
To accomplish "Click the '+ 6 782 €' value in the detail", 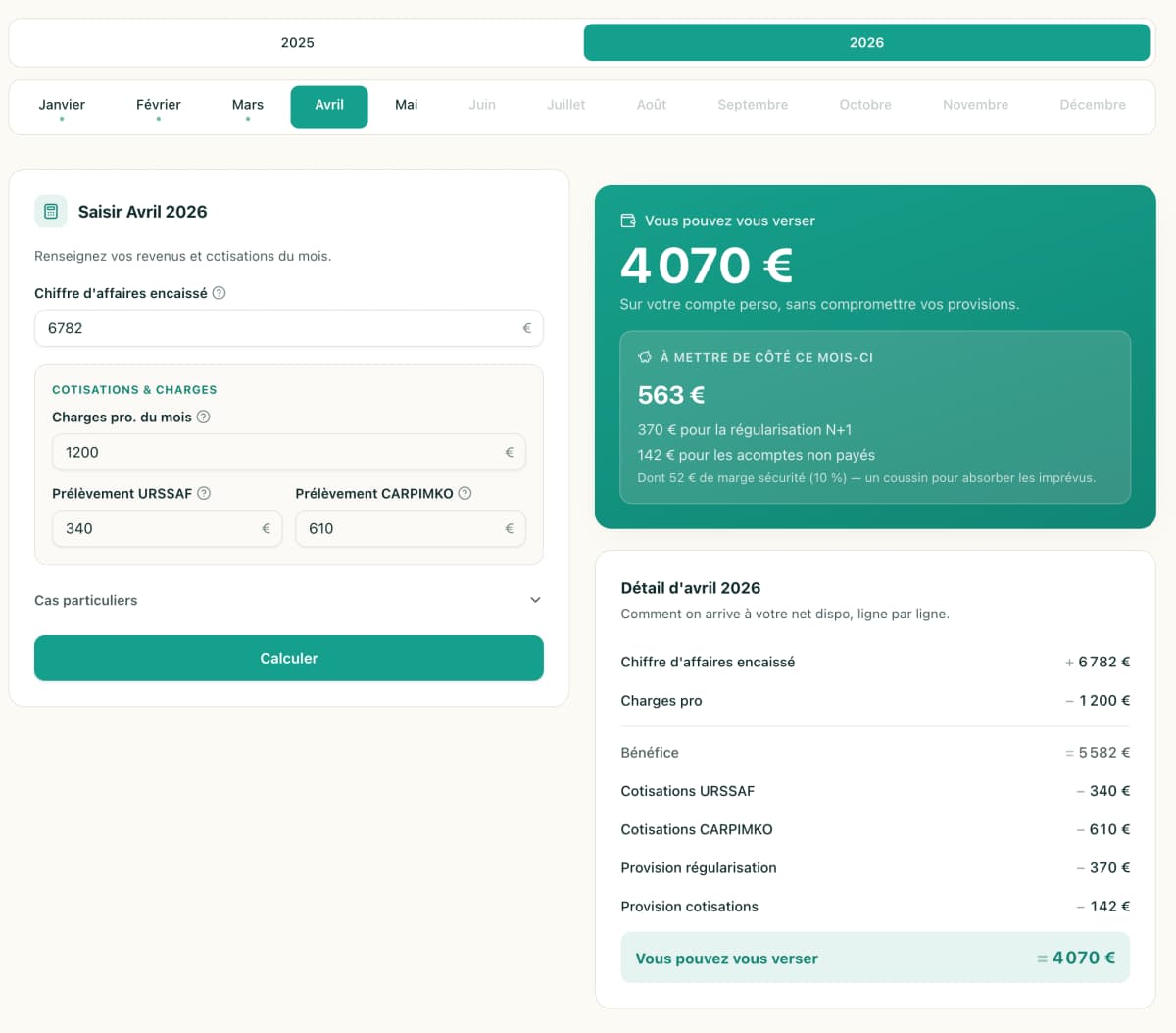I will coord(1098,662).
